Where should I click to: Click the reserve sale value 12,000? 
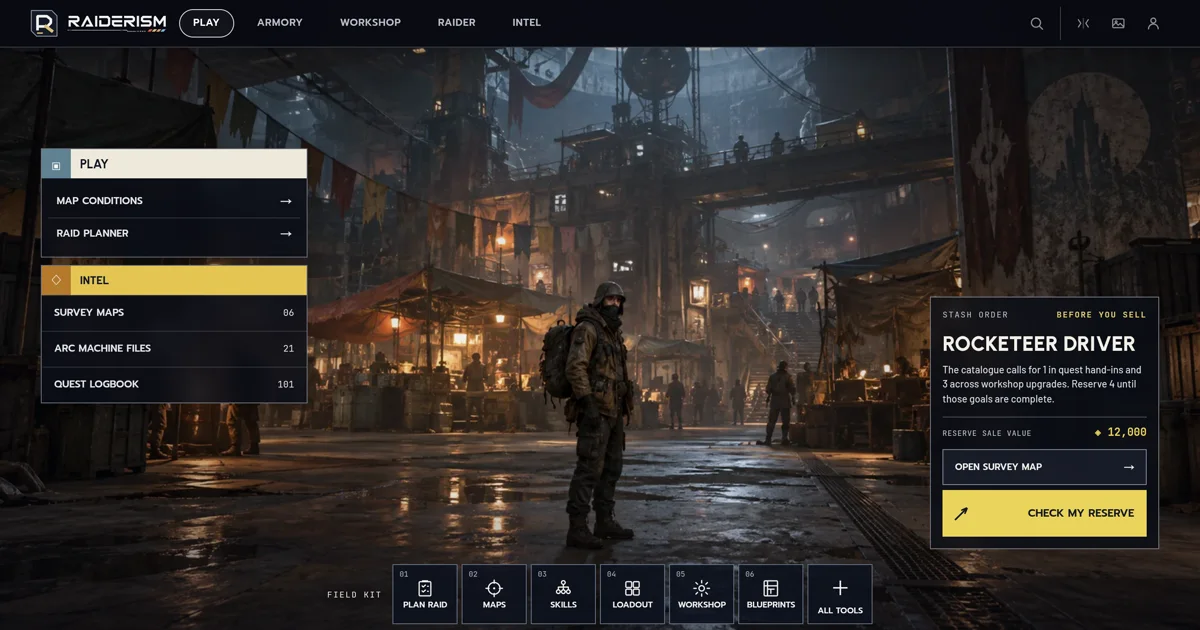[x=1121, y=433]
